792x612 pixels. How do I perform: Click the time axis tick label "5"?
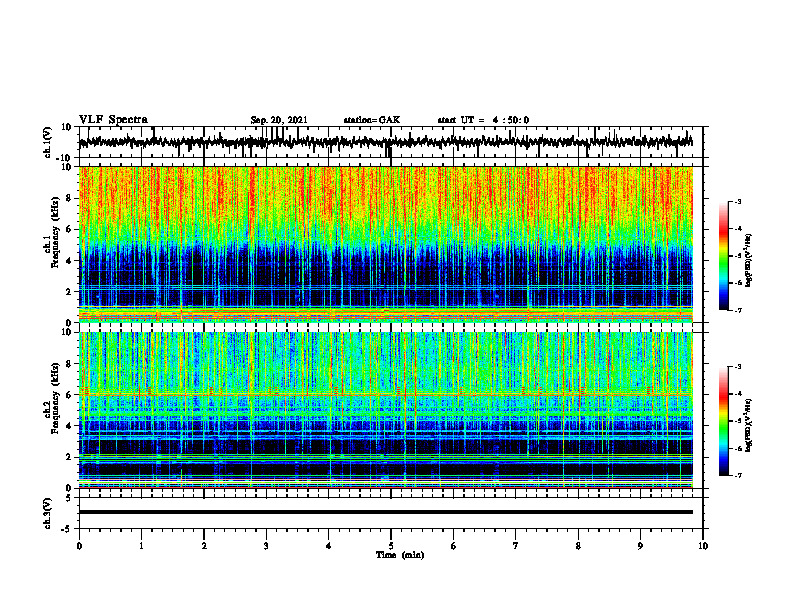tap(391, 546)
